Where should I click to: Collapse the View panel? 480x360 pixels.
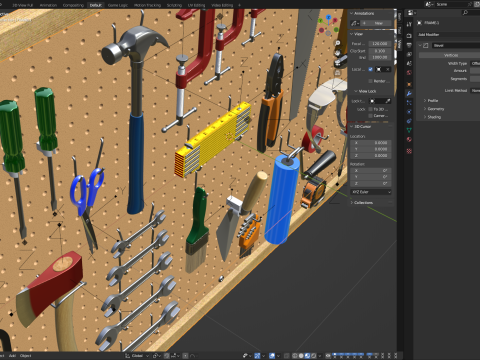click(x=351, y=34)
